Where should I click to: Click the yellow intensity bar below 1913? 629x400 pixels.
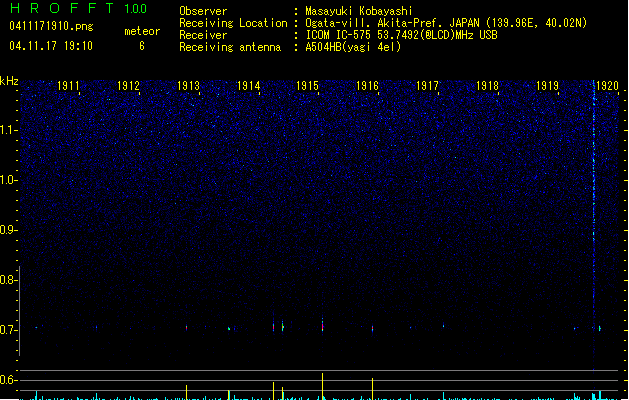(x=187, y=392)
